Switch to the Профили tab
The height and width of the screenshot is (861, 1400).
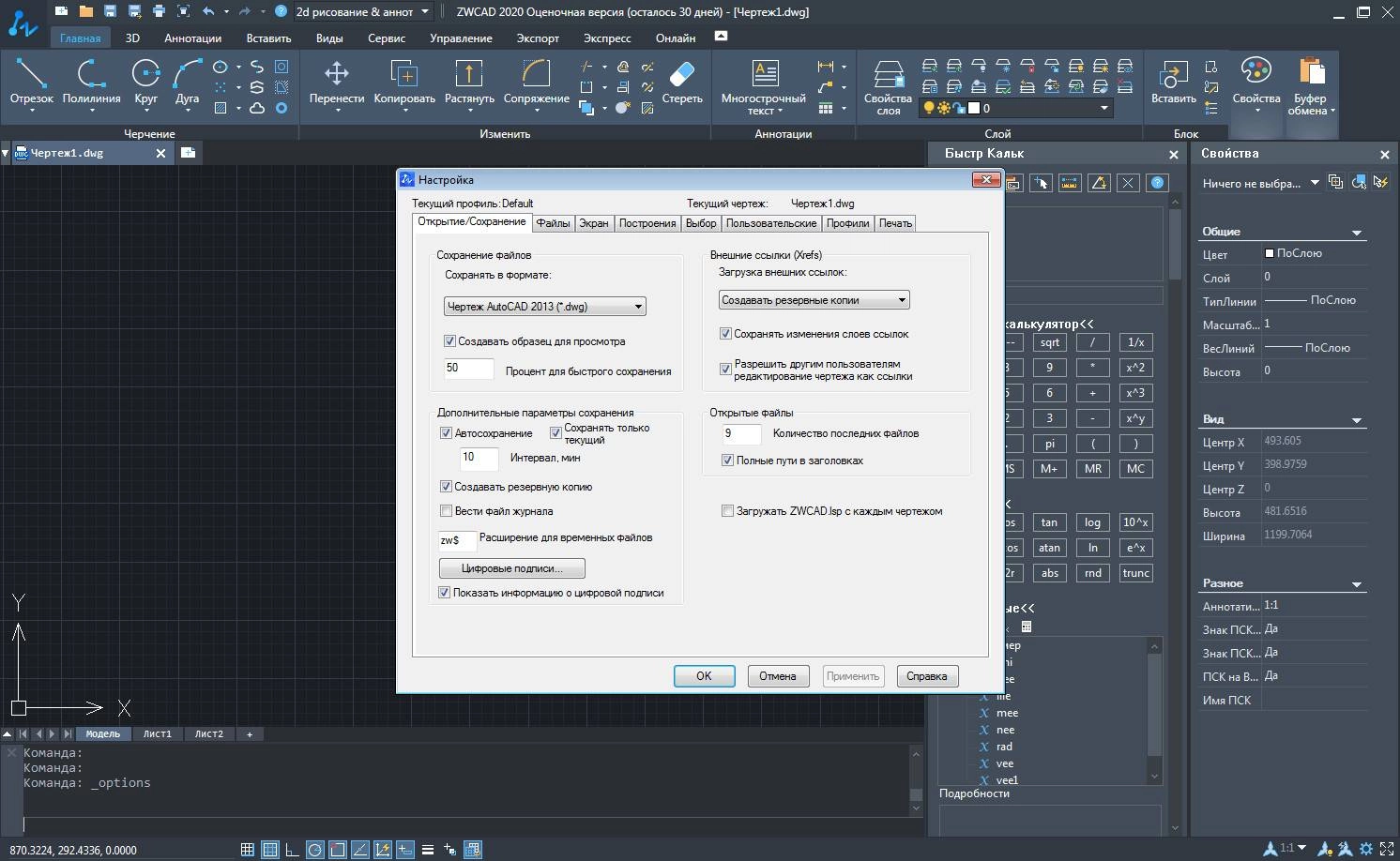[x=847, y=223]
